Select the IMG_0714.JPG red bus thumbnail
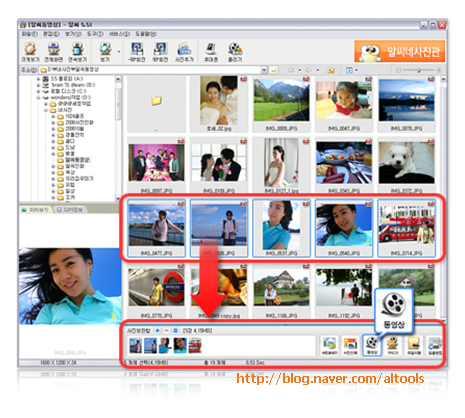465x418 pixels. click(406, 228)
